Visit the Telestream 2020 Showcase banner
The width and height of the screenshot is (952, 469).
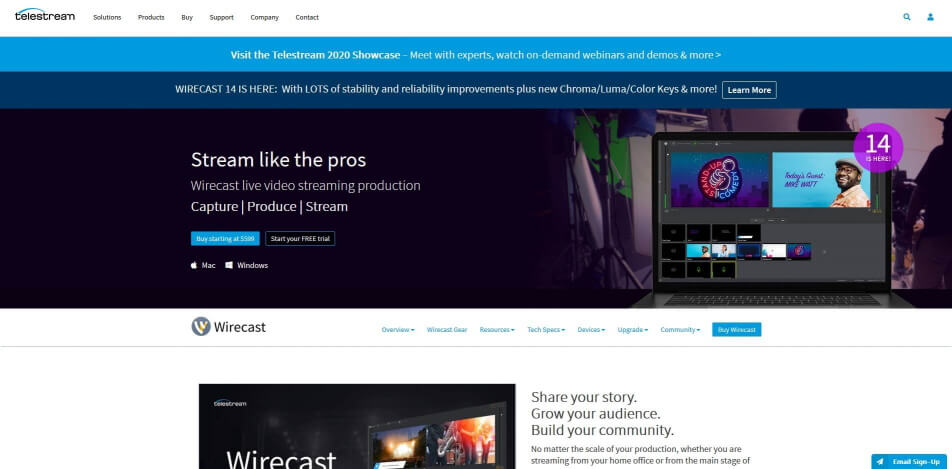476,55
